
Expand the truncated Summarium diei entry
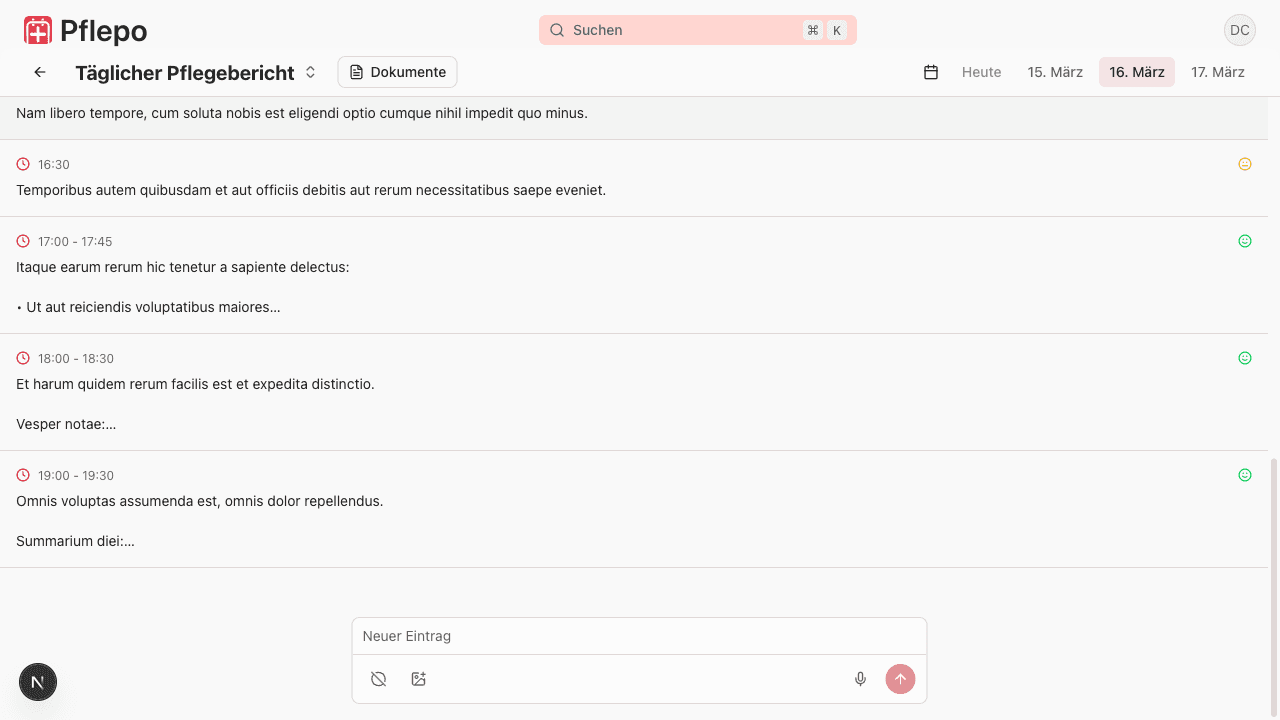point(75,541)
